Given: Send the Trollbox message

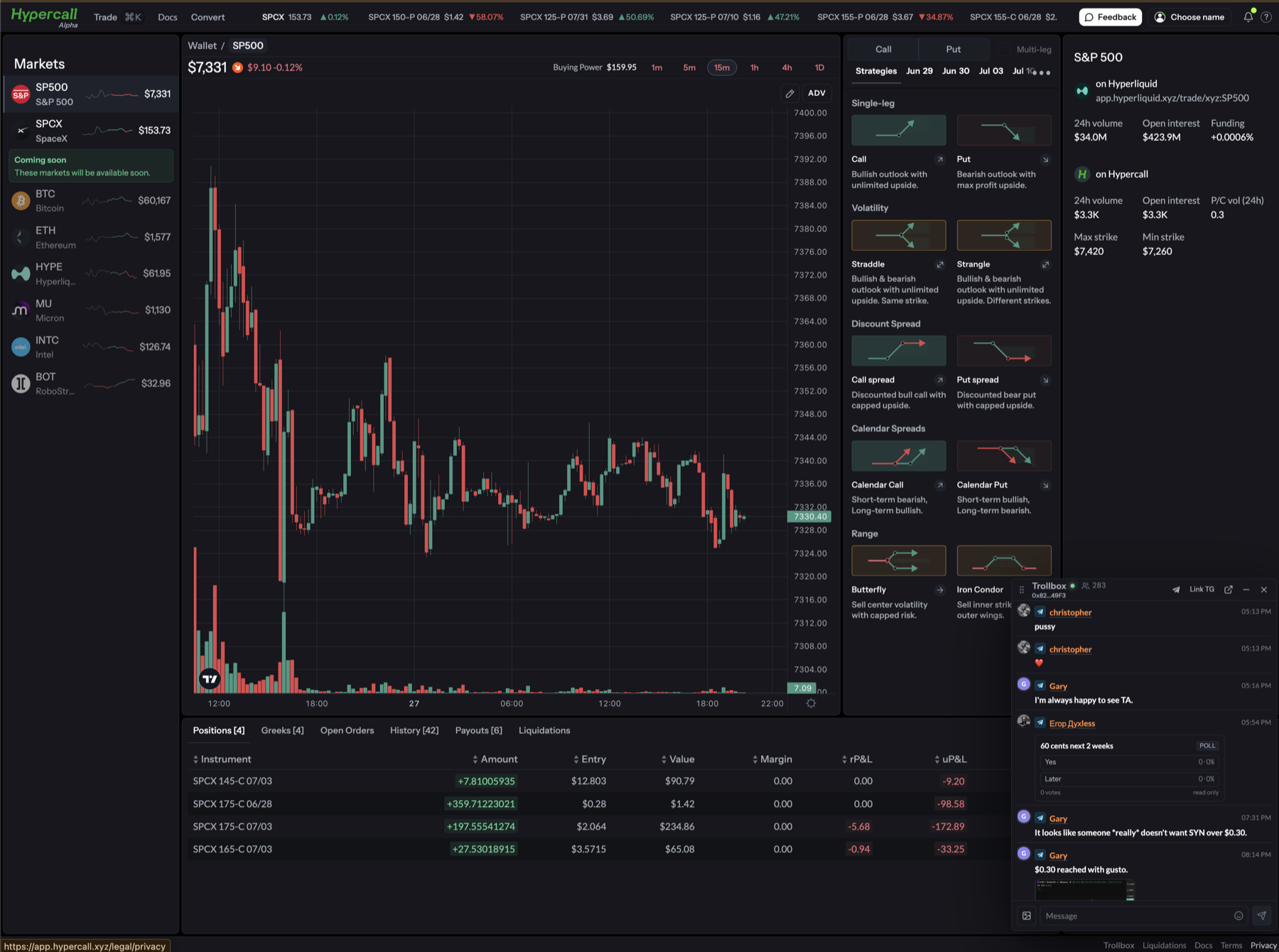Looking at the screenshot, I should coord(1261,916).
